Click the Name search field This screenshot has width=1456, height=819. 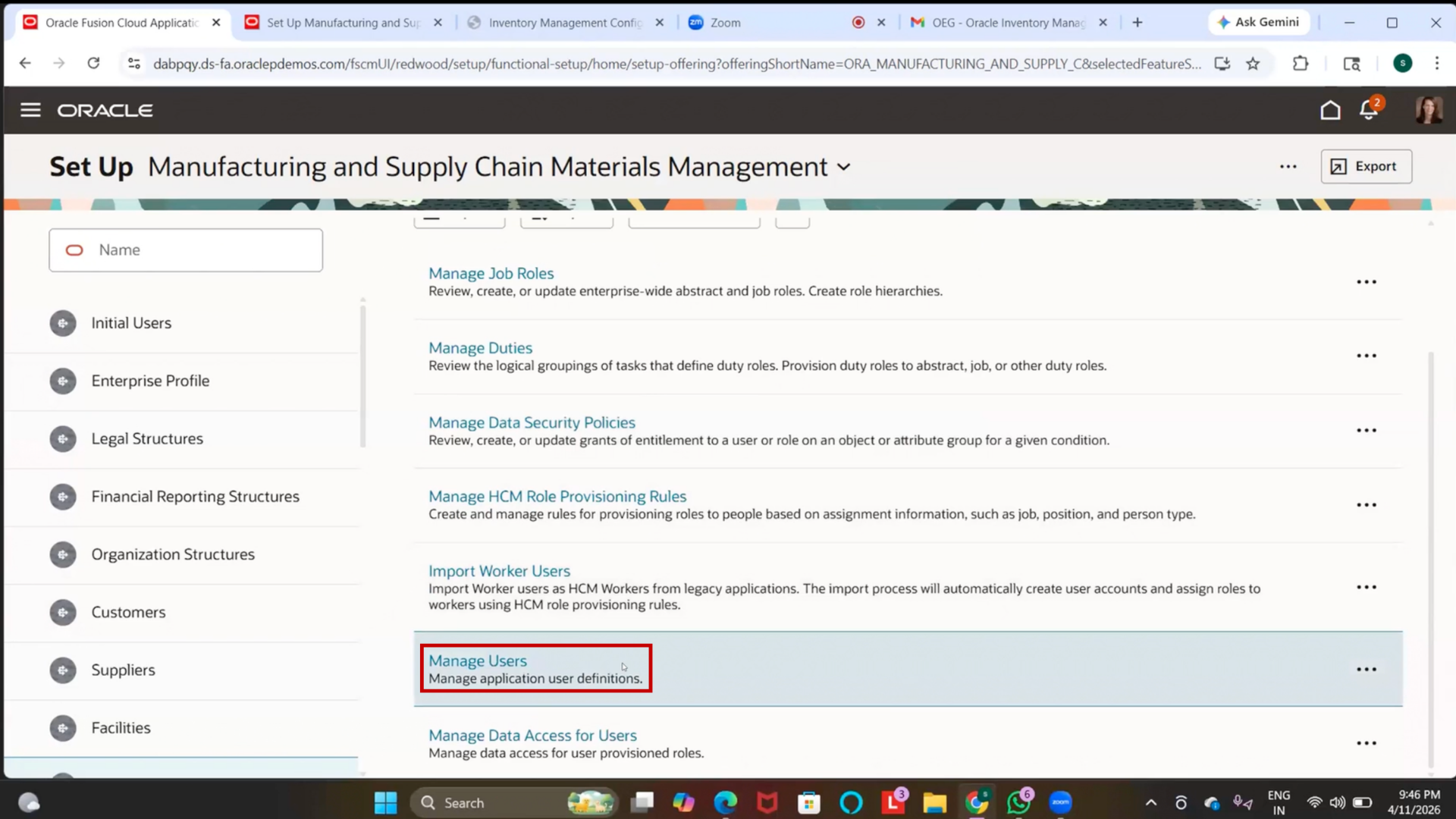(x=186, y=250)
